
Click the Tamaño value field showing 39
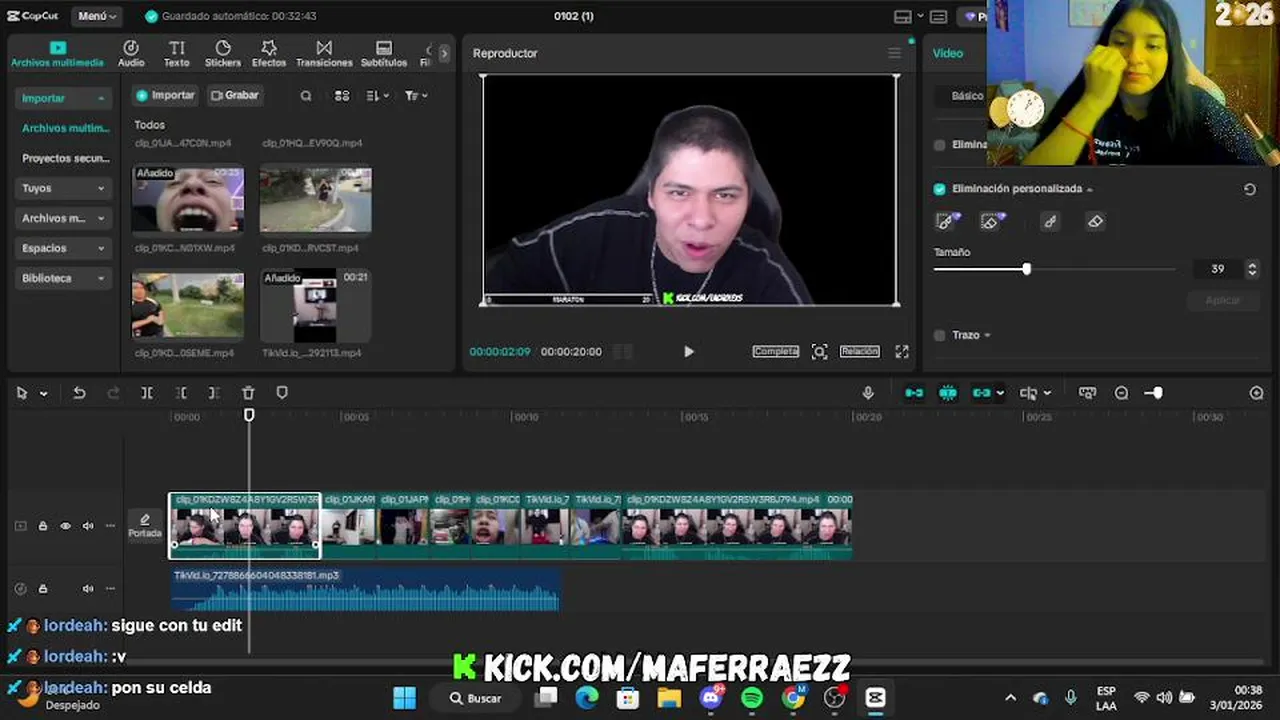click(x=1218, y=269)
